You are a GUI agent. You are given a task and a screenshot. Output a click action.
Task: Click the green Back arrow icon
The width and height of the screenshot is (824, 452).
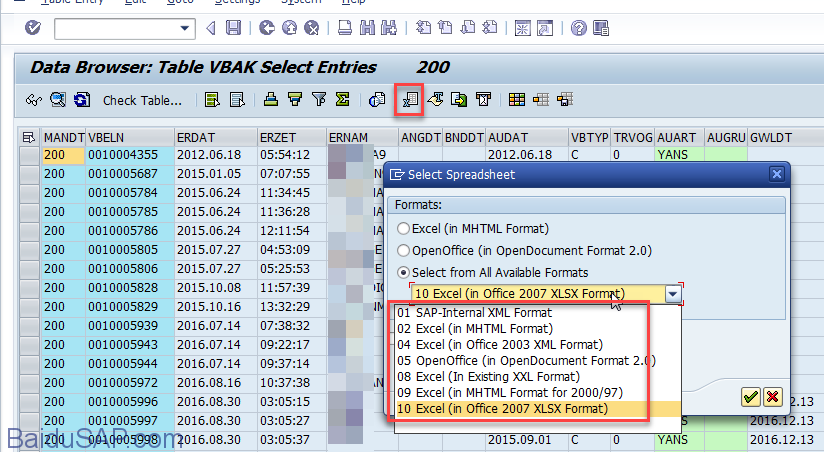pos(267,28)
